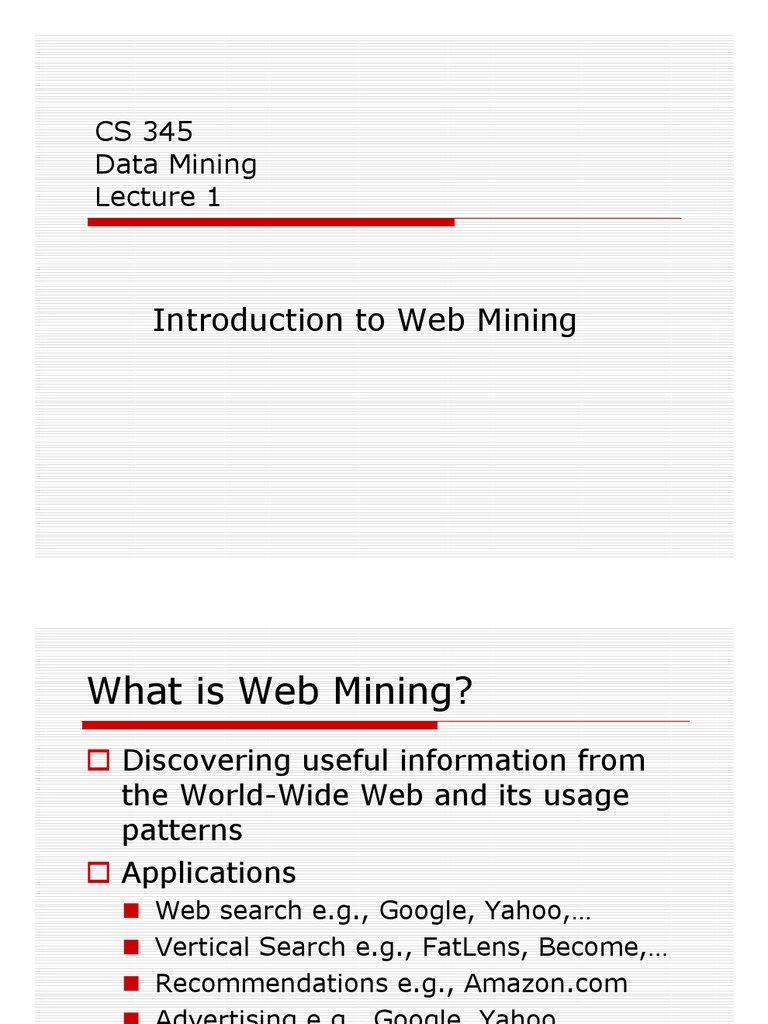Click the red bullet beside "Web search"
The width and height of the screenshot is (768, 1024).
[x=132, y=911]
